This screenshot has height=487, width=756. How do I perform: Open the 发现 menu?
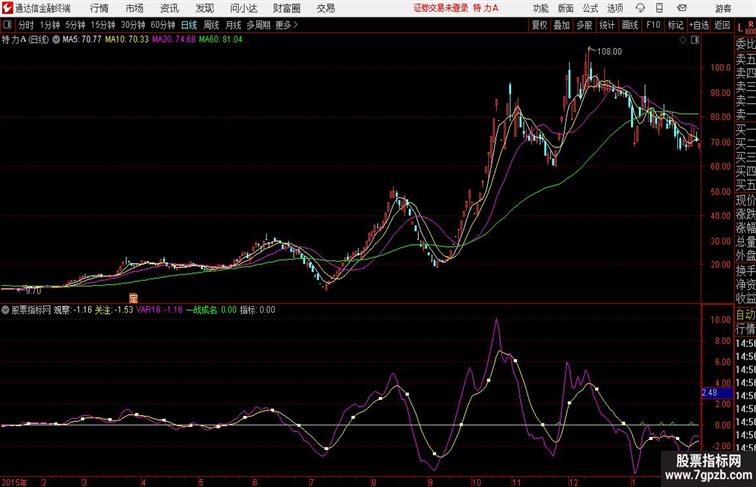[204, 8]
